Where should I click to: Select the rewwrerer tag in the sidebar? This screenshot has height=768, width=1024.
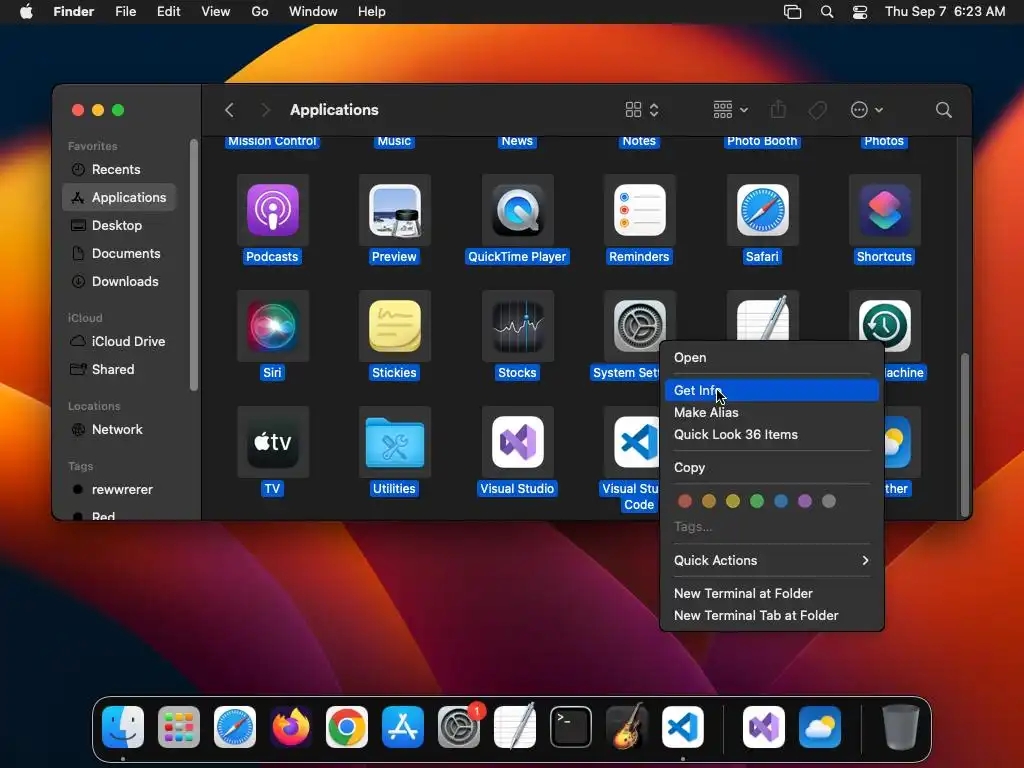coord(119,490)
